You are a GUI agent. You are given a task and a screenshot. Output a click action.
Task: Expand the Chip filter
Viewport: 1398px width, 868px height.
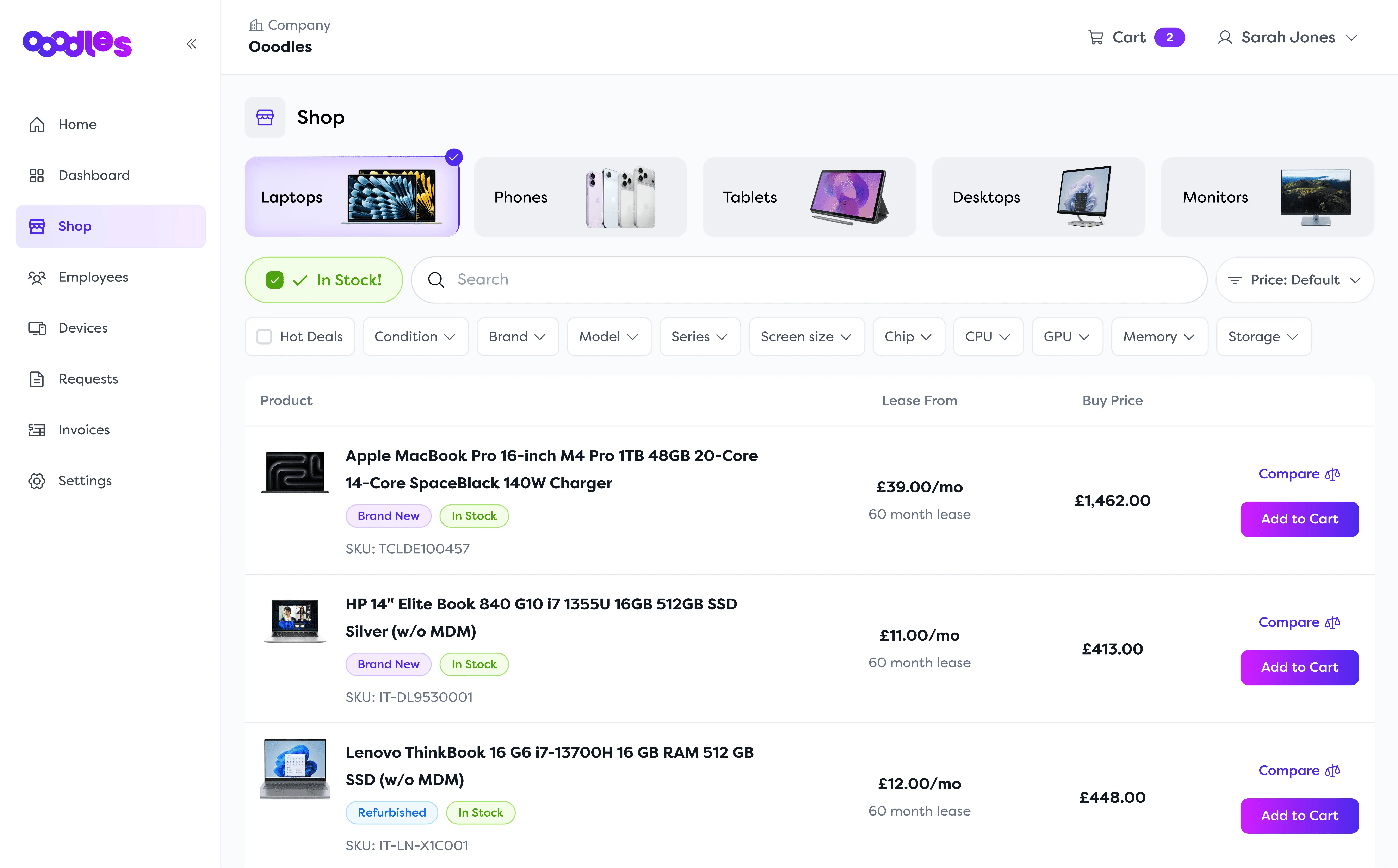point(908,337)
